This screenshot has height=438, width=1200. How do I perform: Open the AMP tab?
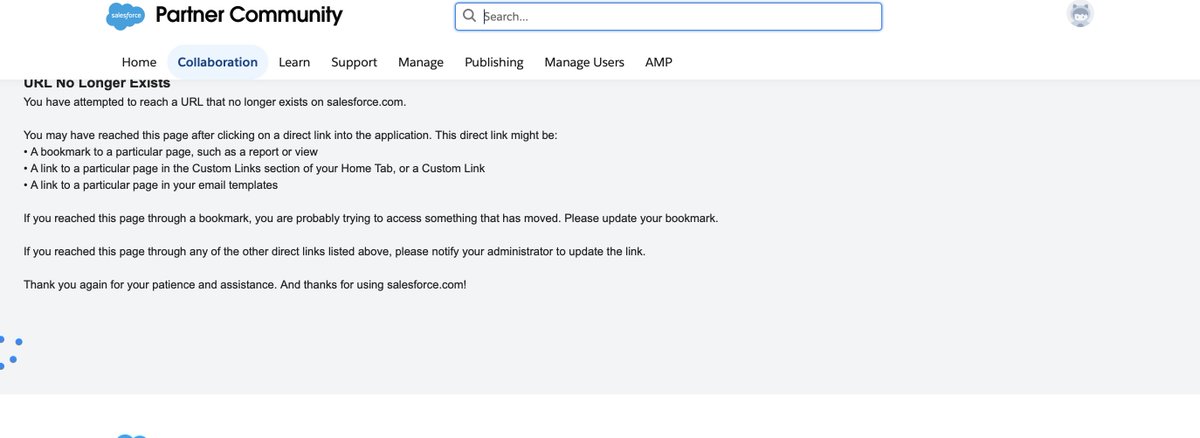point(659,62)
